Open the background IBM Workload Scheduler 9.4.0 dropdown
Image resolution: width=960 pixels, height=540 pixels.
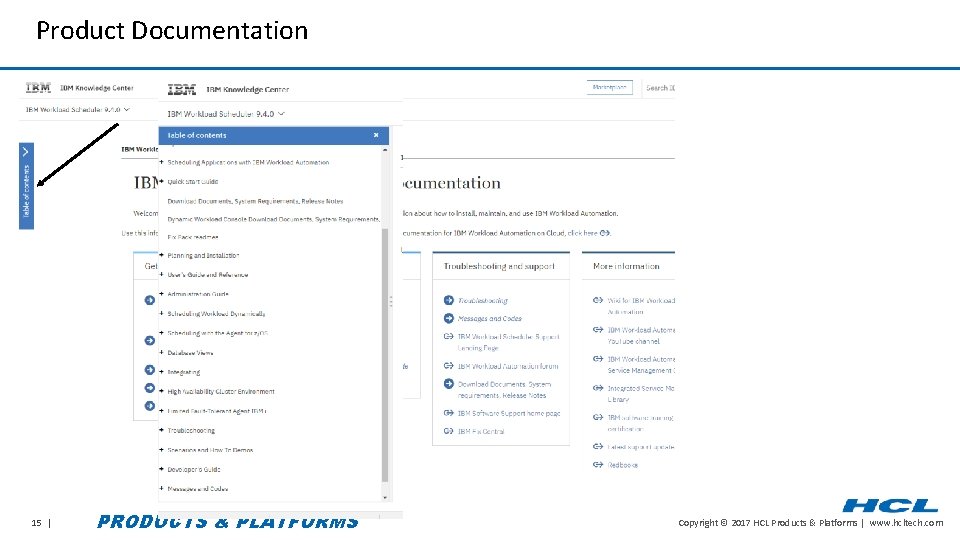click(x=78, y=110)
